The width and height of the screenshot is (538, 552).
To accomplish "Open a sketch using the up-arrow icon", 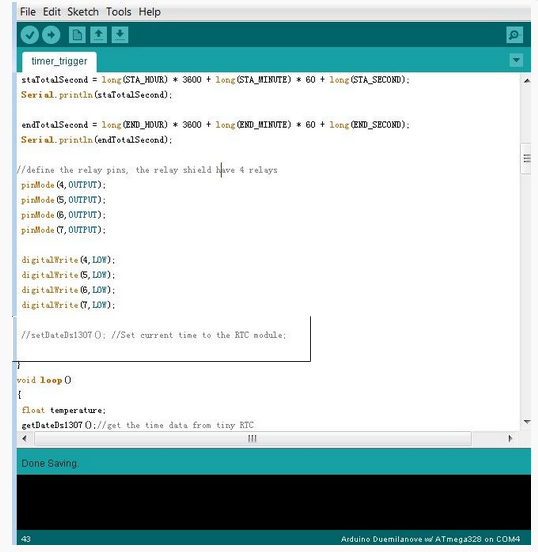I will click(99, 35).
